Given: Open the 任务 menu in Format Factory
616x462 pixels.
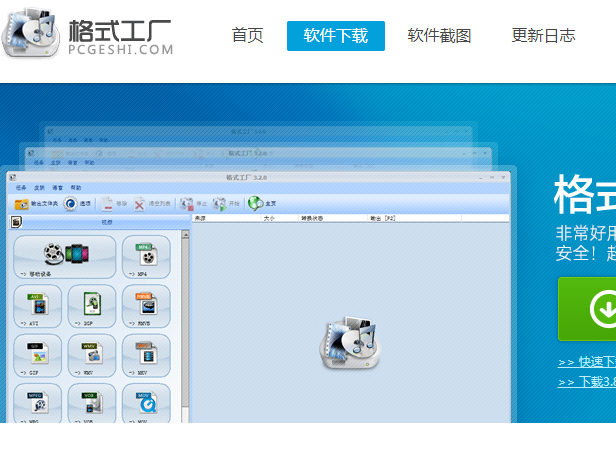Looking at the screenshot, I should pos(21,188).
